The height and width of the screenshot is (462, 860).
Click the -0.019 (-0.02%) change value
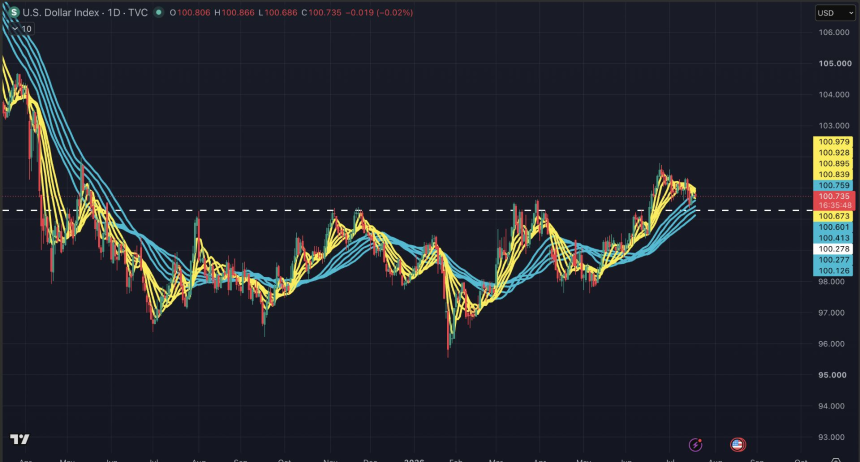[x=379, y=12]
